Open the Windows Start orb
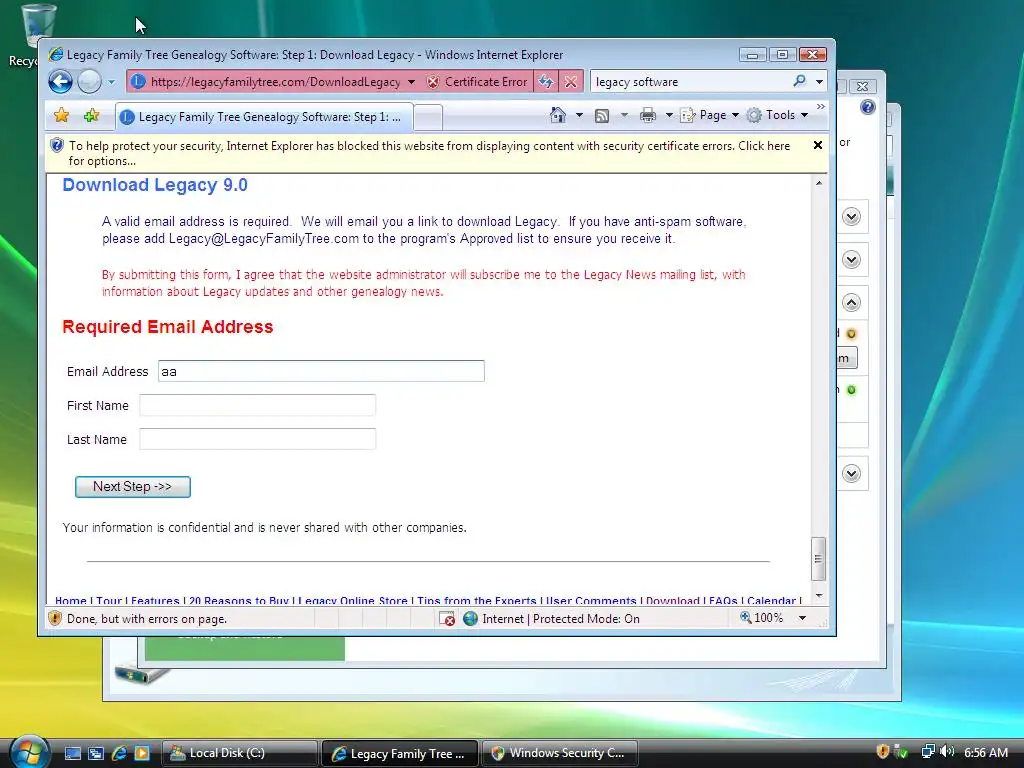Image resolution: width=1024 pixels, height=768 pixels. coord(29,752)
